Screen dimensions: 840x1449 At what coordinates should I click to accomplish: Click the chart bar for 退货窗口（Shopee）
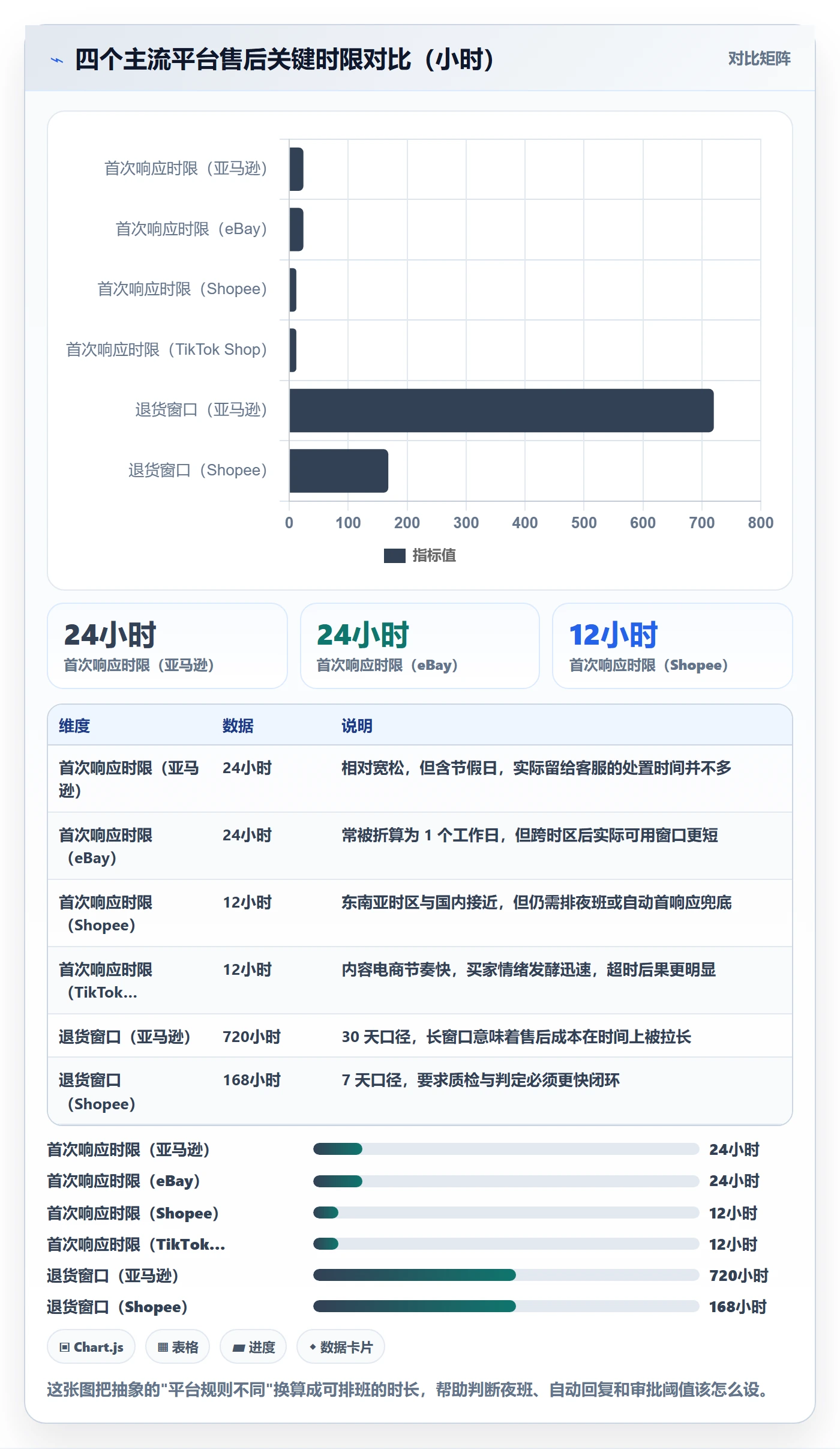tap(338, 471)
